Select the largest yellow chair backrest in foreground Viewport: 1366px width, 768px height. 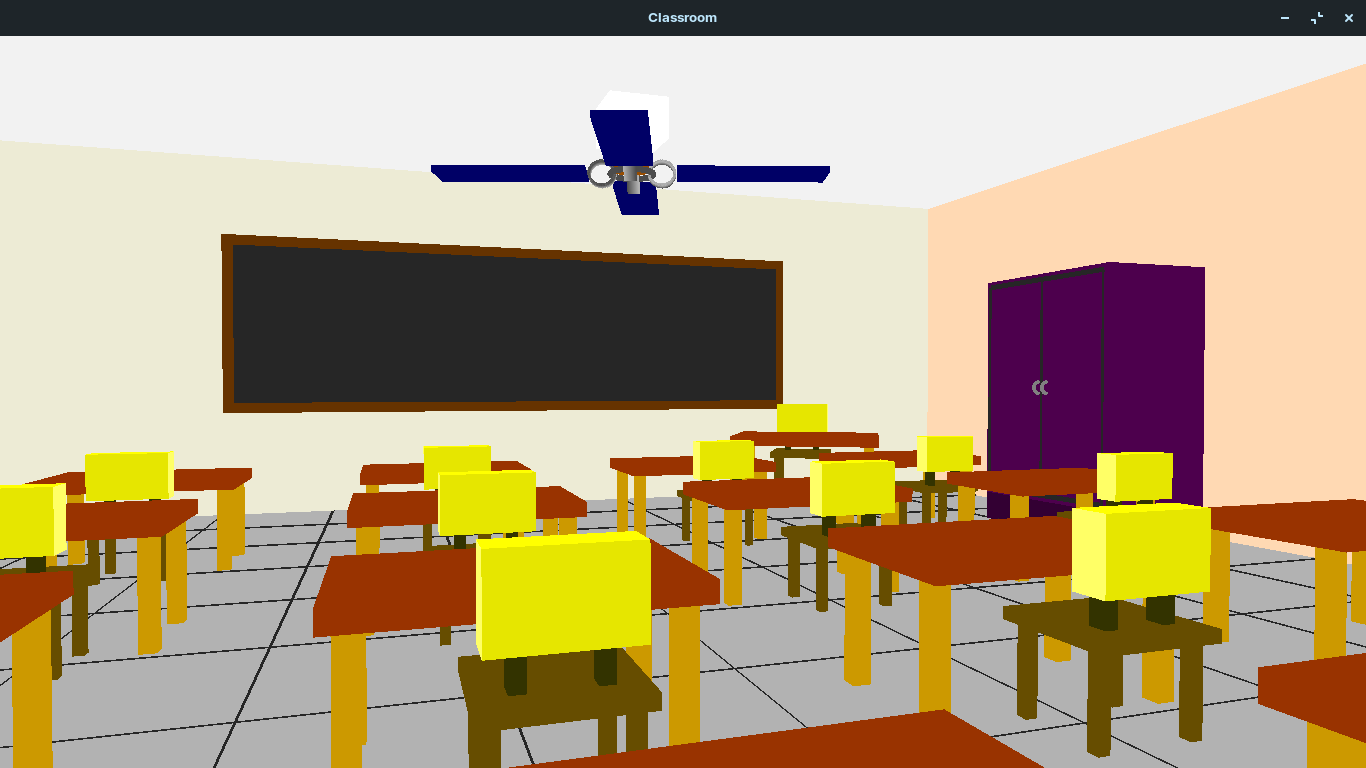564,594
